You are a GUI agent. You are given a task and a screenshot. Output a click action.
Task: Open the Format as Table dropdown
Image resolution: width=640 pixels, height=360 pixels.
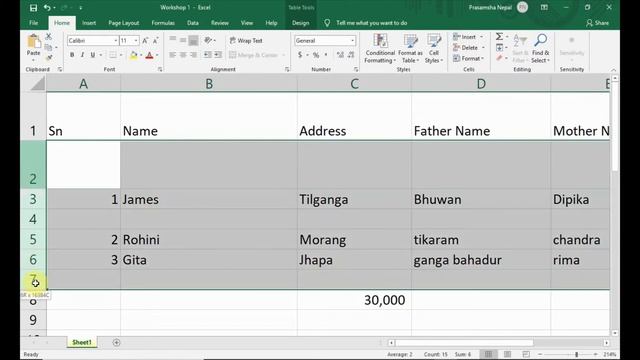coord(410,49)
